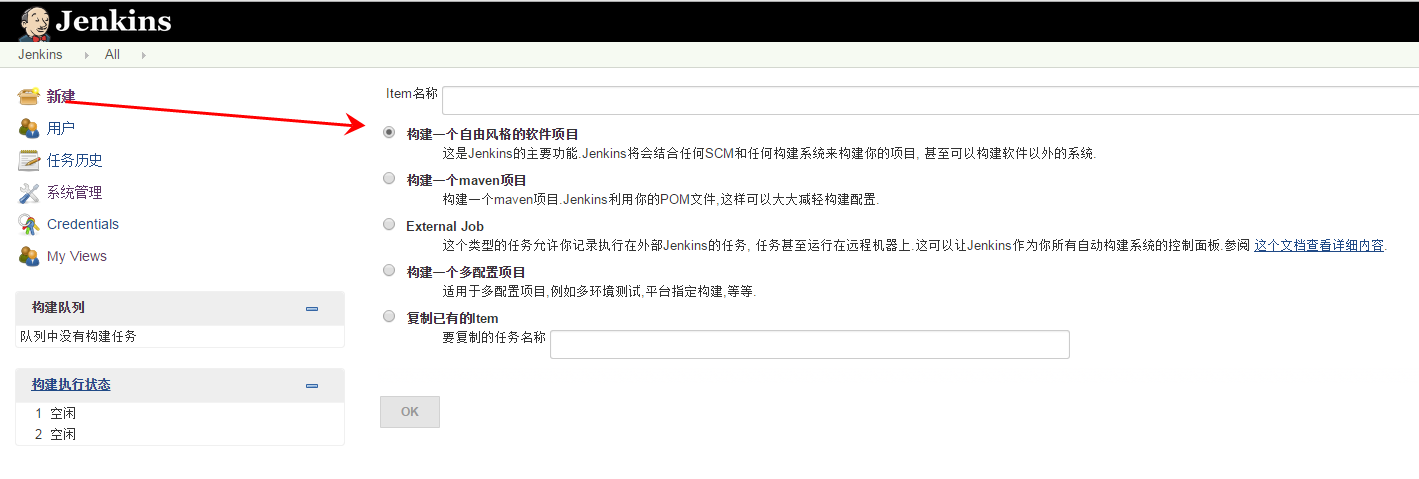Viewport: 1419px width, 479px height.
Task: Click the 系统管理 tools icon
Action: pos(29,192)
